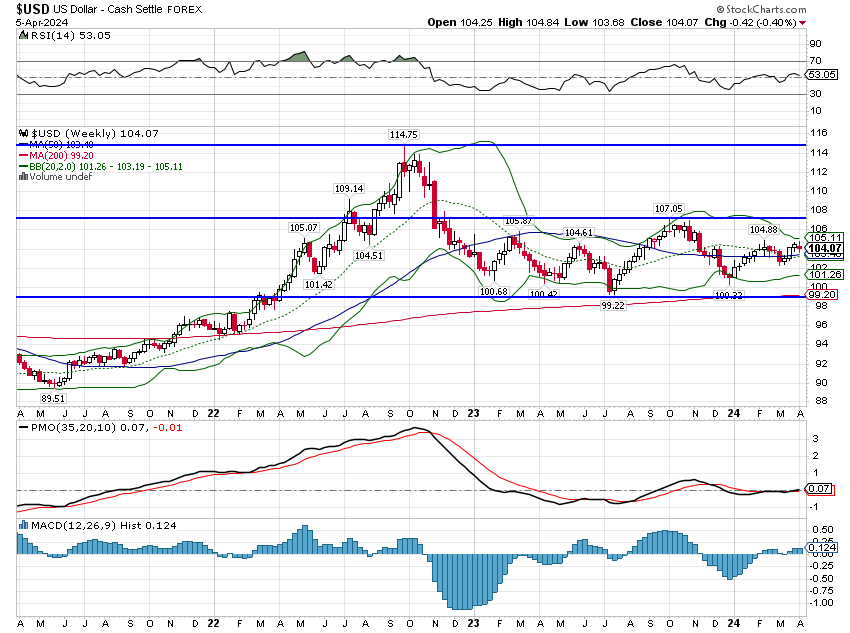Click the 0.124 MACD histogram value tag
Viewport: 850px width, 633px height.
pyautogui.click(x=822, y=547)
